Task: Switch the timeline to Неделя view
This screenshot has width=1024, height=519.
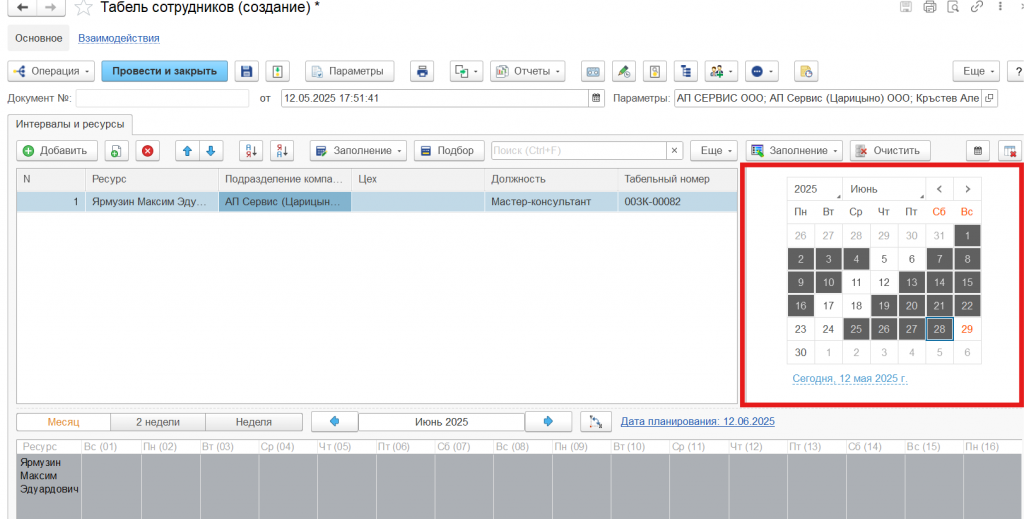Action: 254,422
